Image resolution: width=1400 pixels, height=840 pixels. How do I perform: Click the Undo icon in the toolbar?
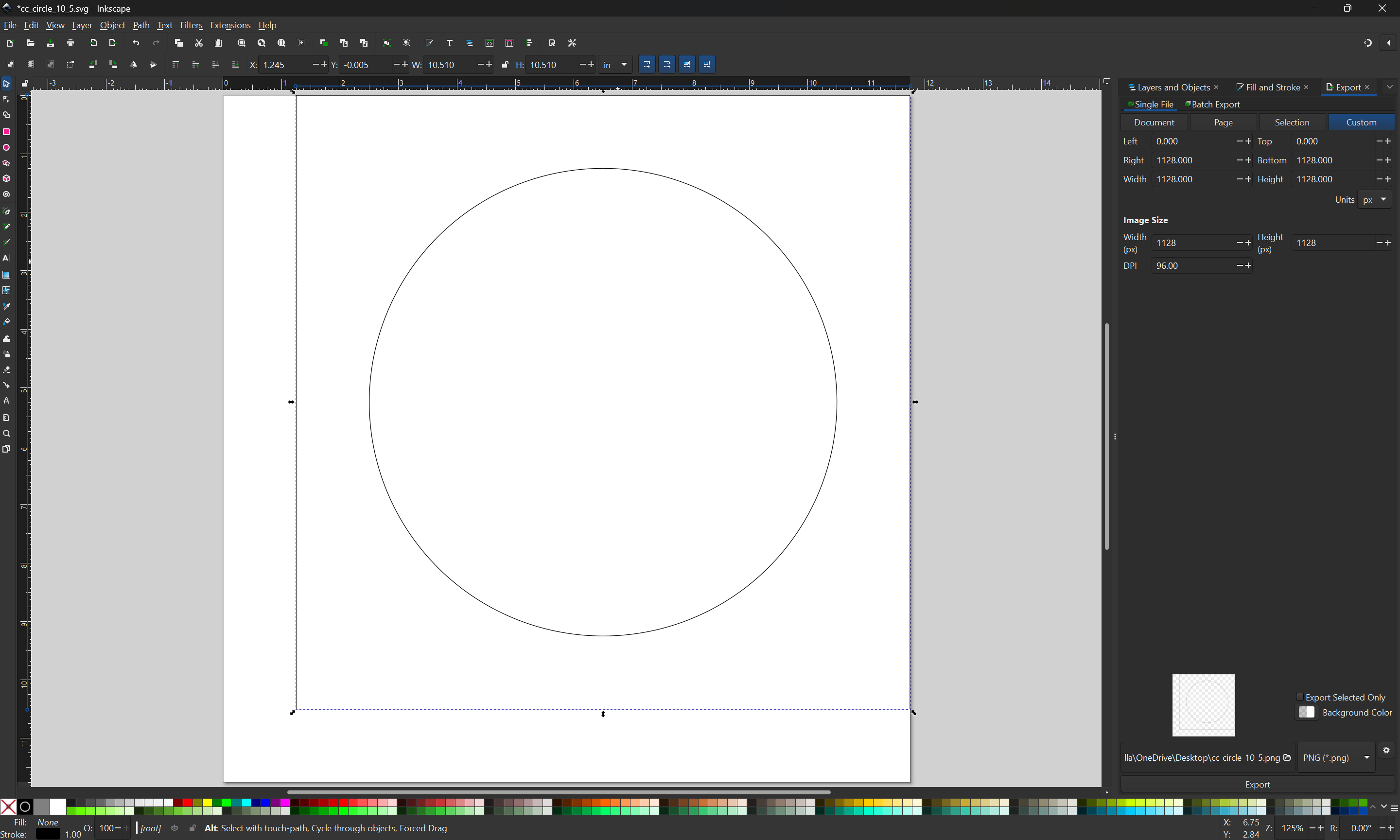[136, 43]
